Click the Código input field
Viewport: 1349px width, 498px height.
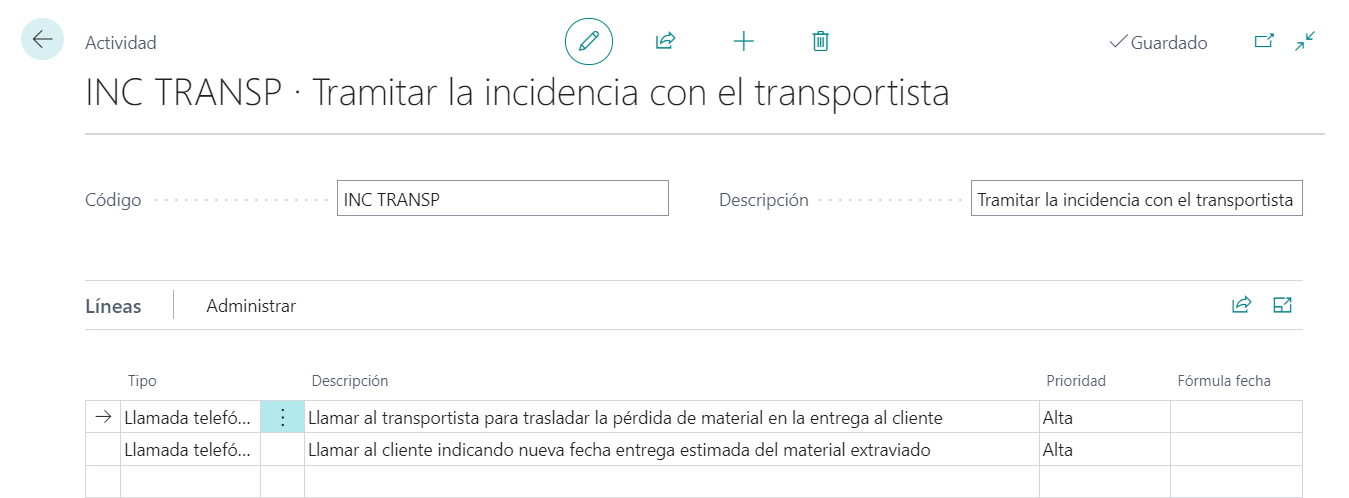pyautogui.click(x=502, y=199)
